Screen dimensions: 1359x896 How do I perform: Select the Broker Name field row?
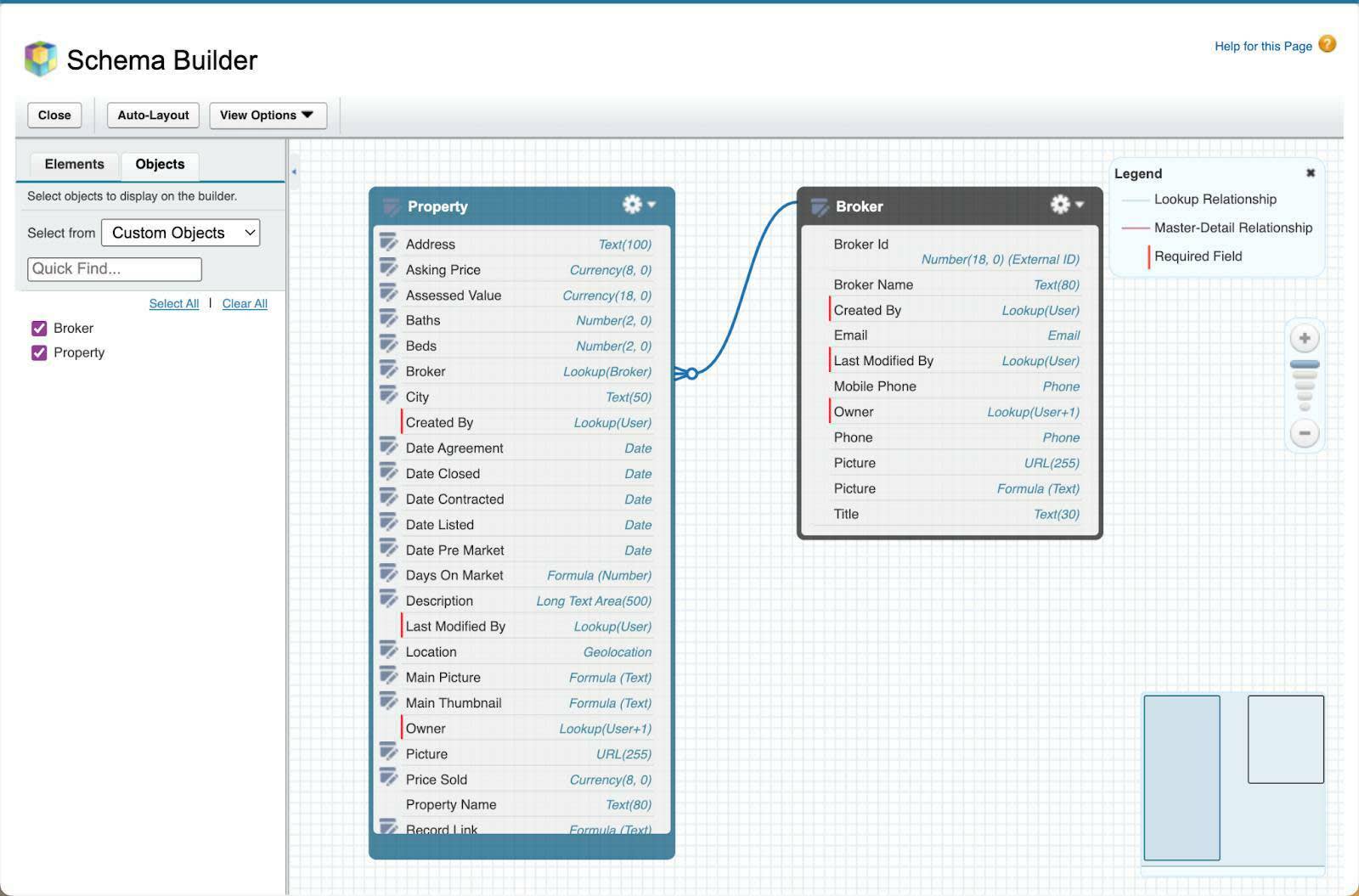pos(956,285)
